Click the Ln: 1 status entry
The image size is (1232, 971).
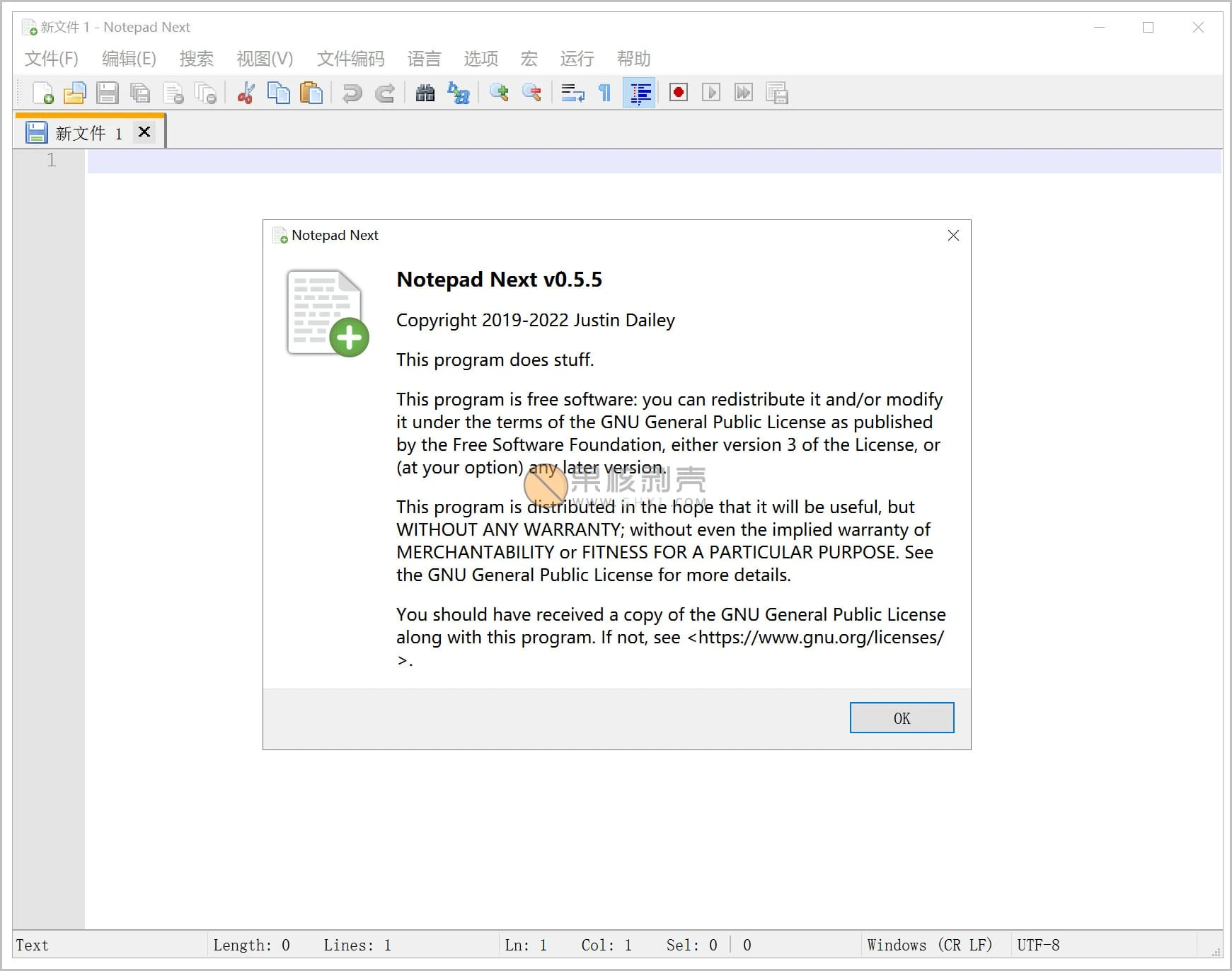526,945
